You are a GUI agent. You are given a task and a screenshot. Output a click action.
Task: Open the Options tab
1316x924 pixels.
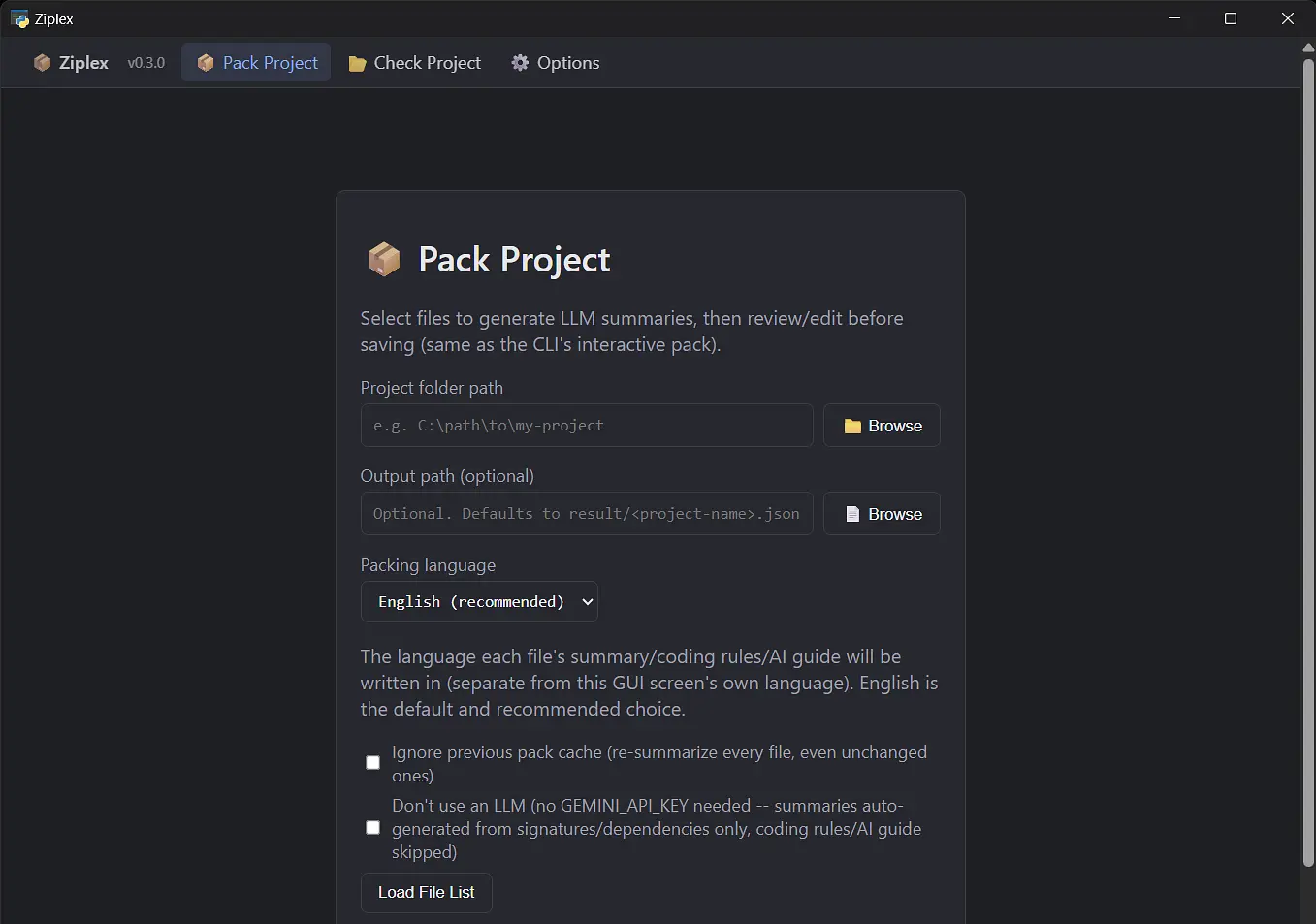(556, 63)
